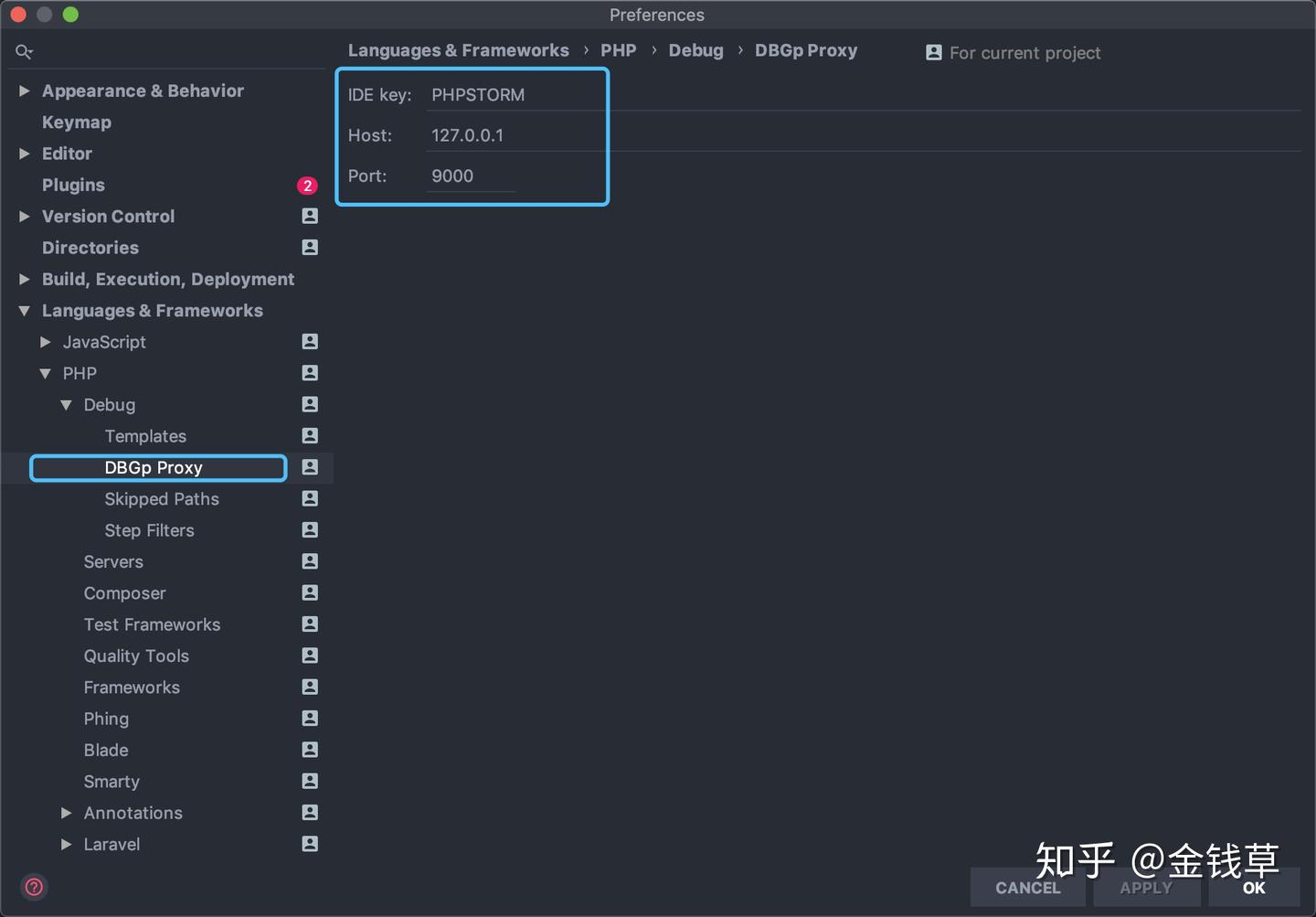Click project-level icon beside Version Control
The width and height of the screenshot is (1316, 917).
(x=310, y=216)
